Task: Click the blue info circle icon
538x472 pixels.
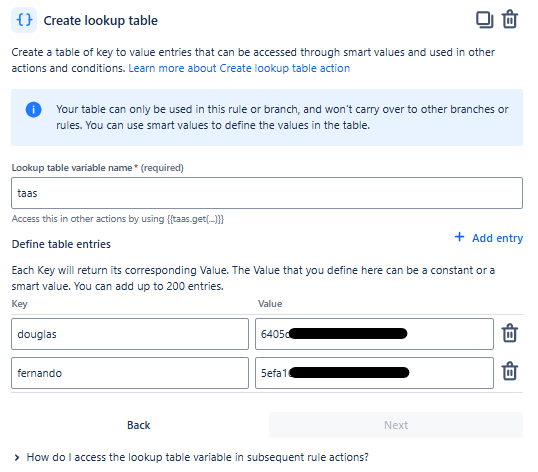Action: click(x=33, y=110)
